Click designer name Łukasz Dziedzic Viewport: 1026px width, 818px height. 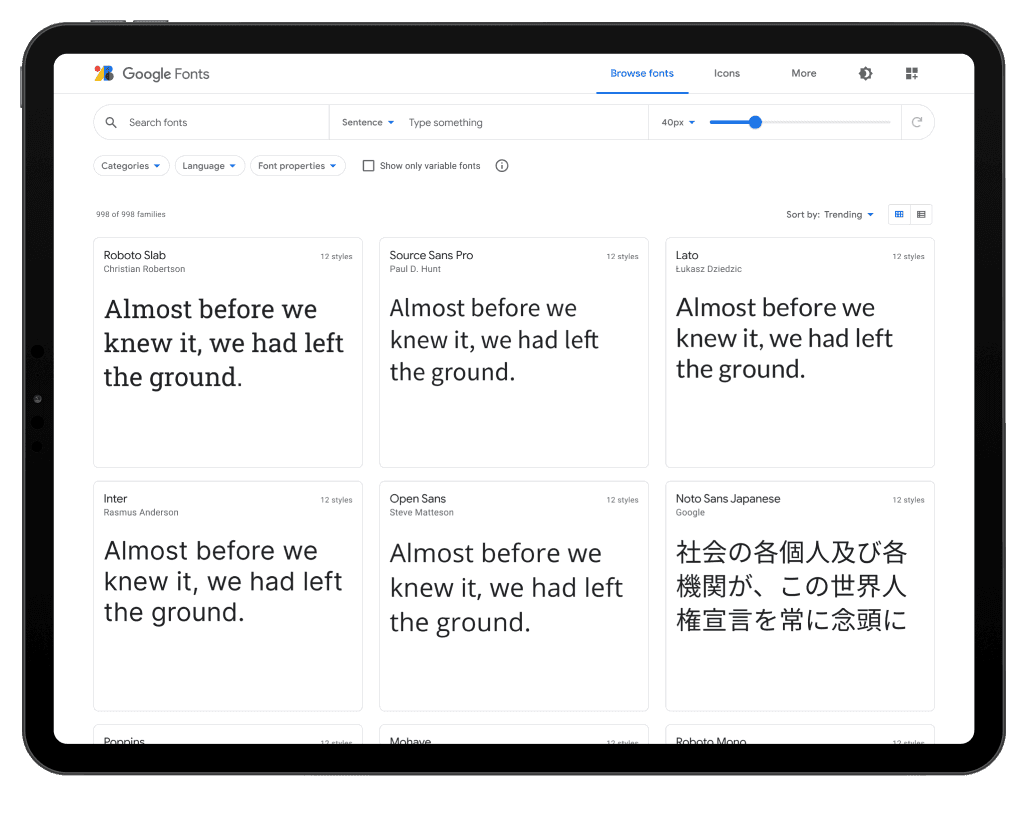709,269
